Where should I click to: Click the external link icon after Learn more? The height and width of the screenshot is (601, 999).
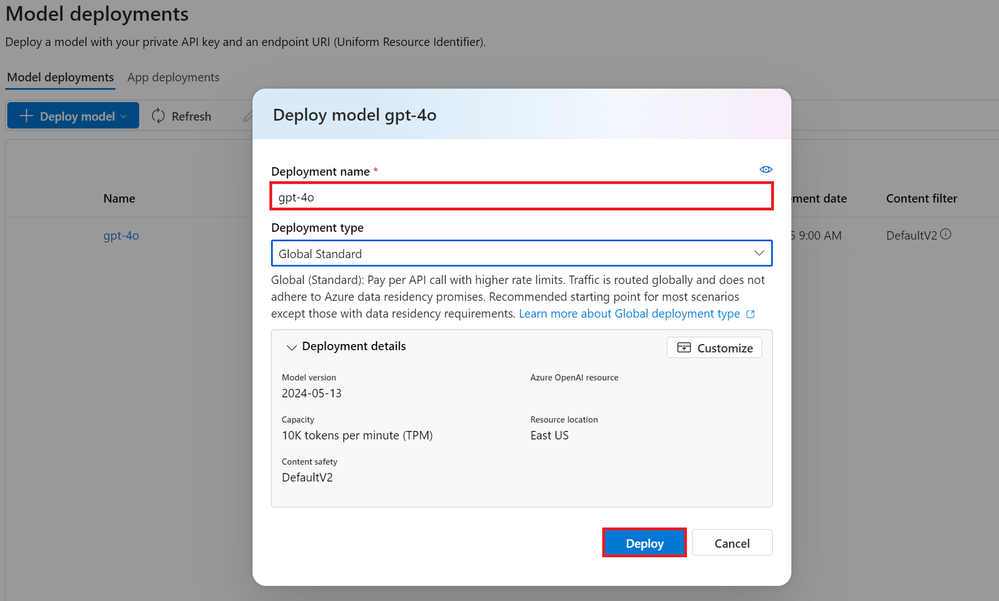751,314
